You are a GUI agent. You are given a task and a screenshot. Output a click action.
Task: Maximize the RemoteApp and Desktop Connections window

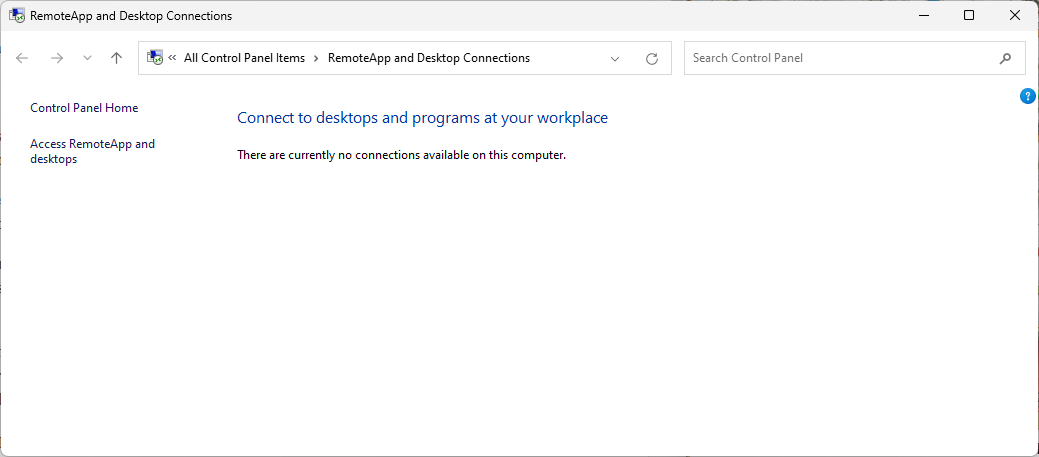click(969, 15)
